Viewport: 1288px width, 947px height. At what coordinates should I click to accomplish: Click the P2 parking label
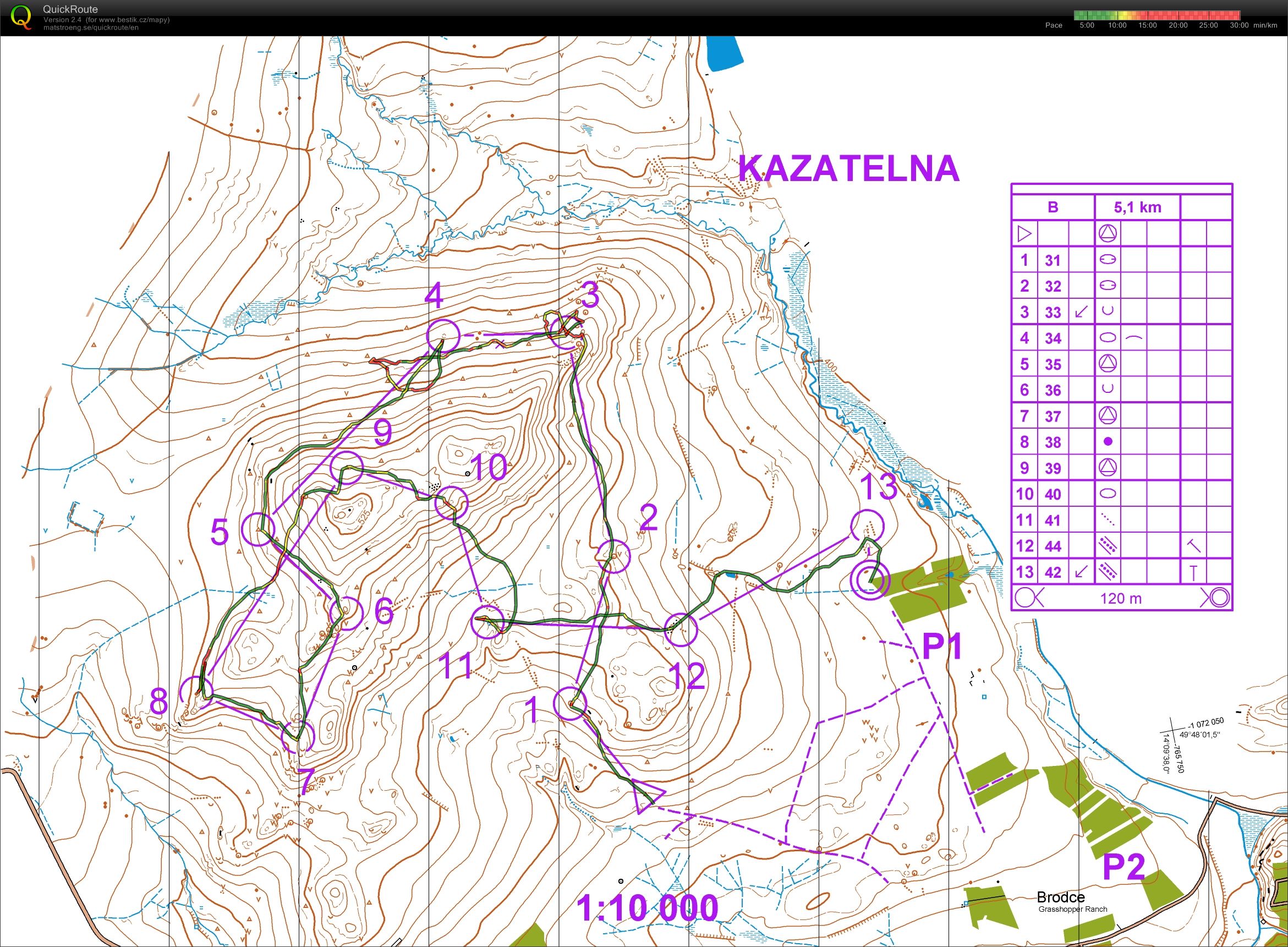tap(1124, 866)
